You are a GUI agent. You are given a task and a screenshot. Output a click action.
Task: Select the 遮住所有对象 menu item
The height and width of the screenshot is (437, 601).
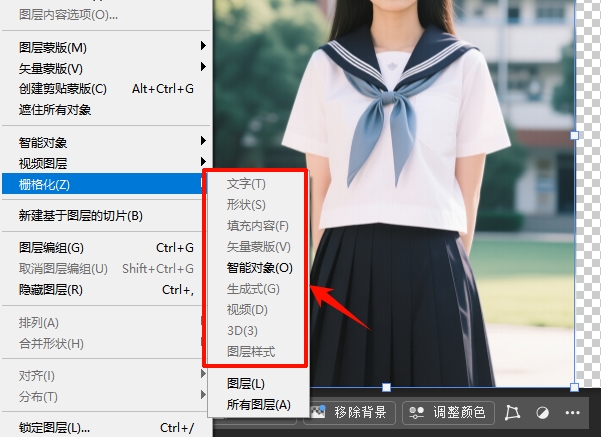click(x=106, y=110)
